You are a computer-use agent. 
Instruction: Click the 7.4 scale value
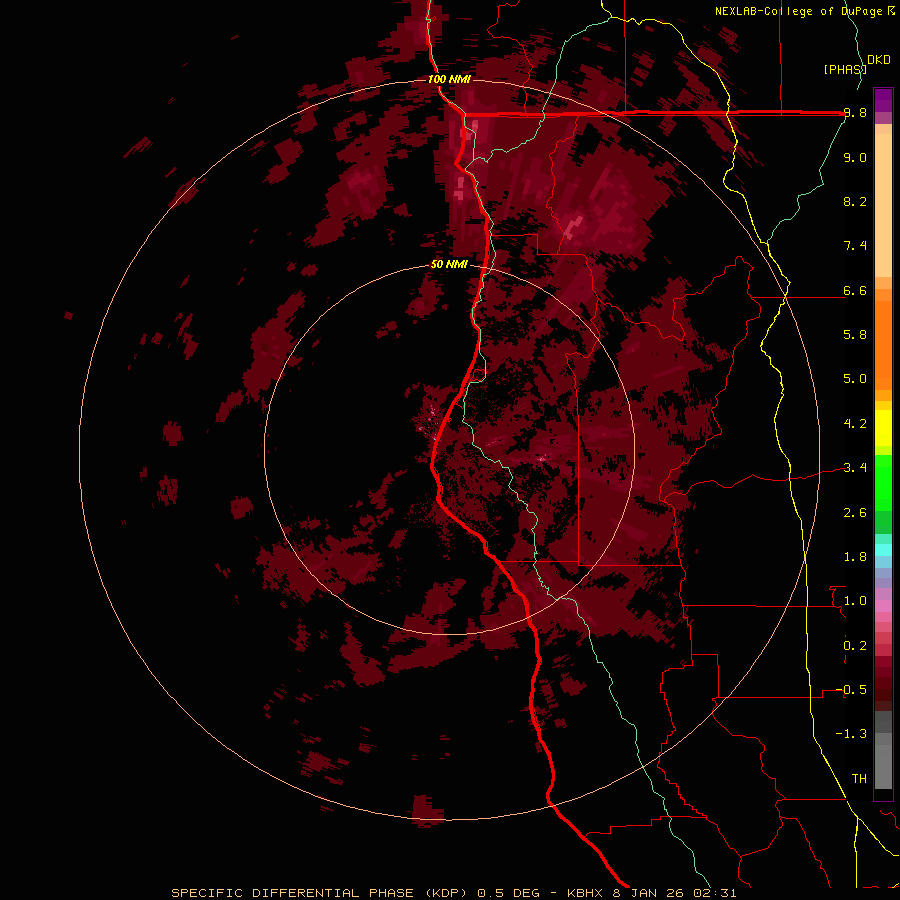(855, 246)
